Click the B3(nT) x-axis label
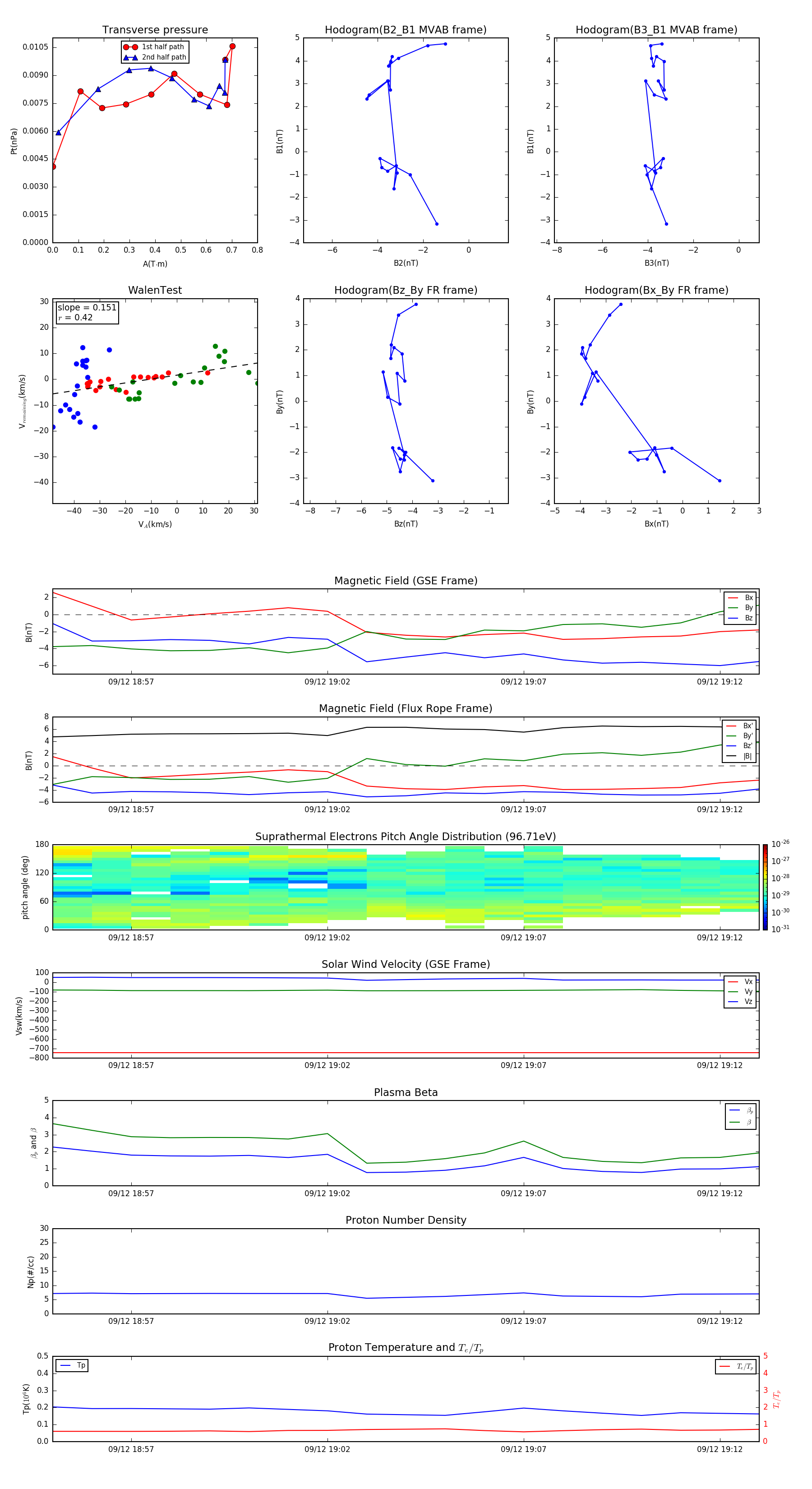The width and height of the screenshot is (812, 1489). pos(656,263)
